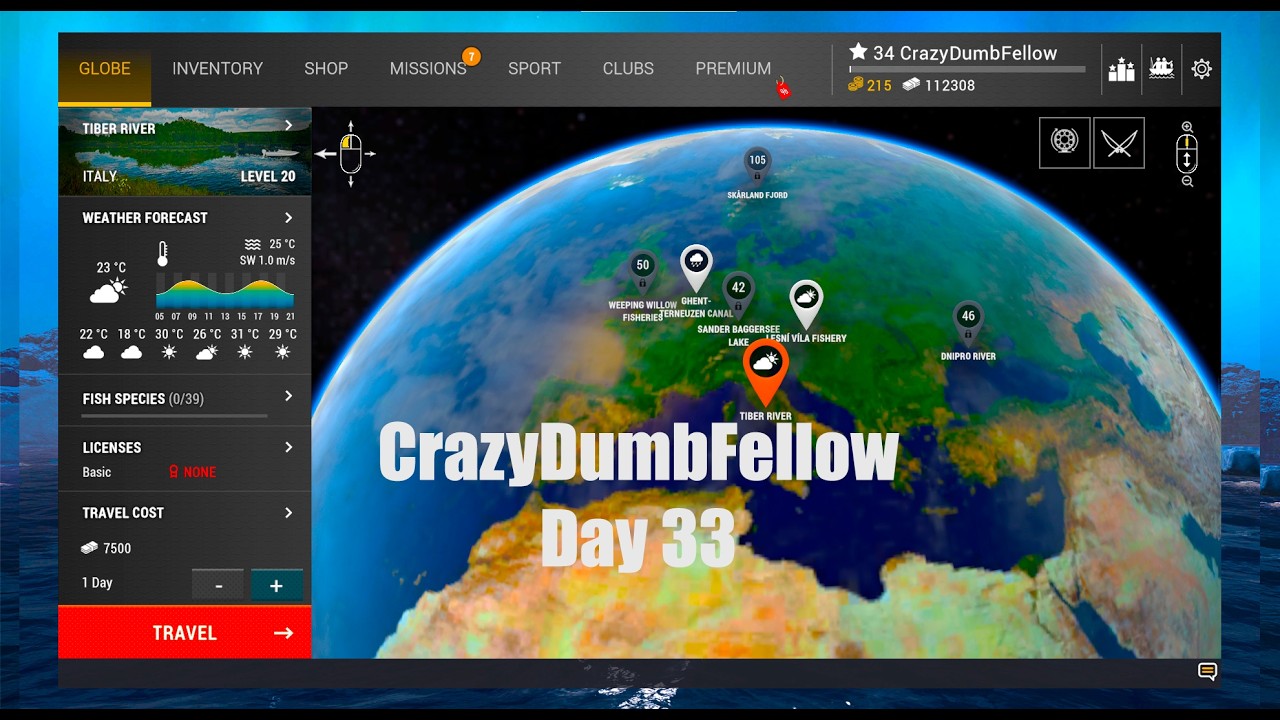Screen dimensions: 1280x720
Task: Open the settings gear icon
Action: click(1201, 69)
